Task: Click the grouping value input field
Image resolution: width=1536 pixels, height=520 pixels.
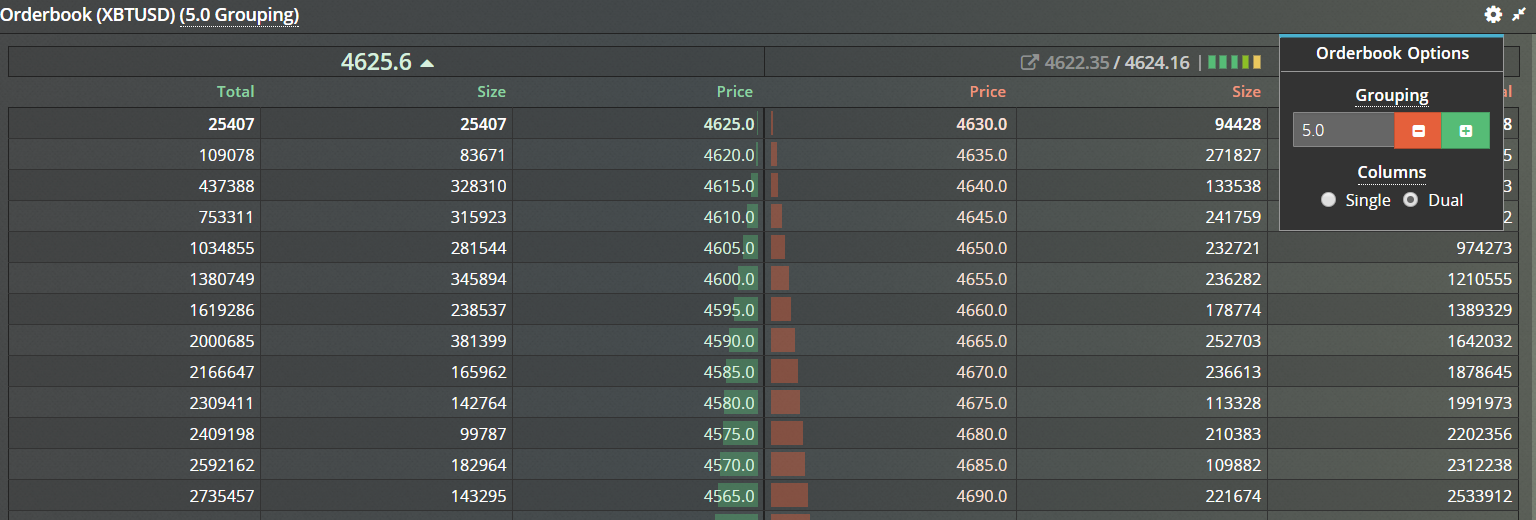Action: [1343, 130]
